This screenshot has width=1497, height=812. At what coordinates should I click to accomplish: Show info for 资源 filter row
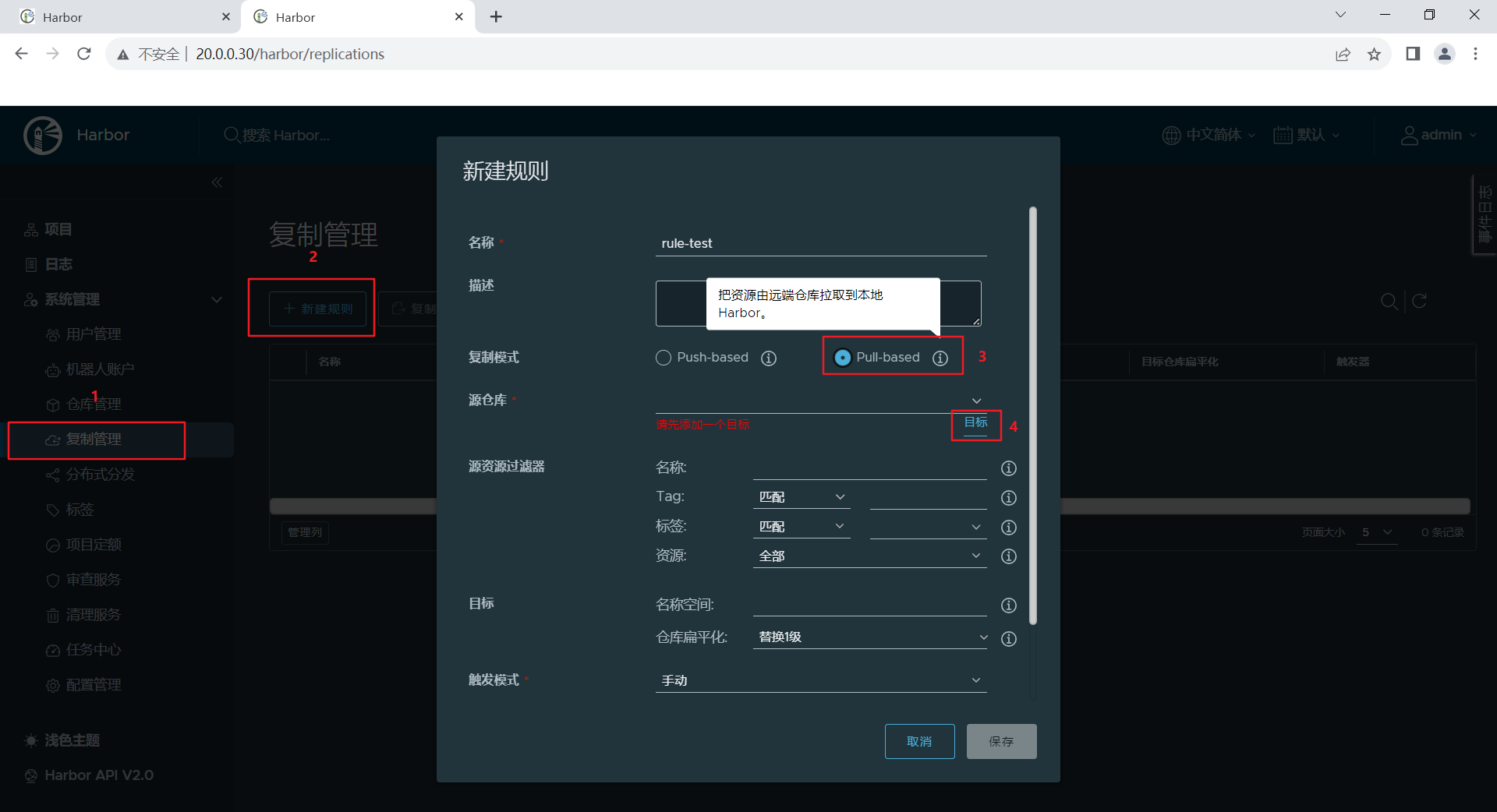point(1009,556)
